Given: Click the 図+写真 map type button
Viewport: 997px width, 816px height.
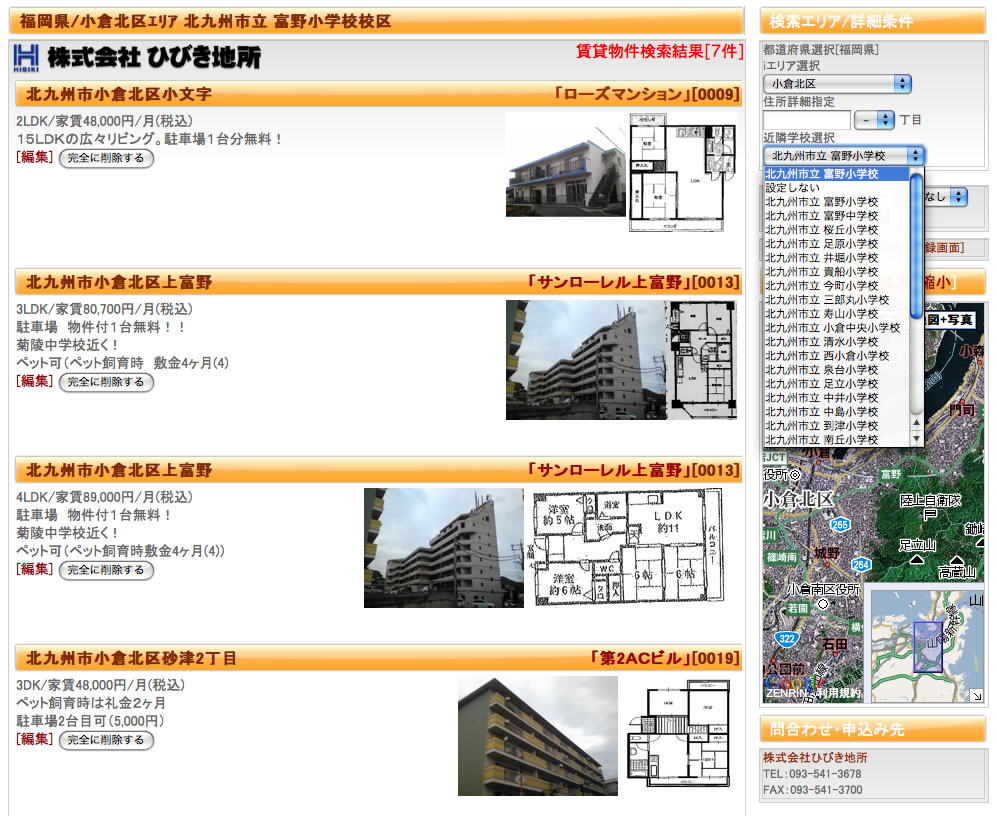Looking at the screenshot, I should [x=950, y=320].
